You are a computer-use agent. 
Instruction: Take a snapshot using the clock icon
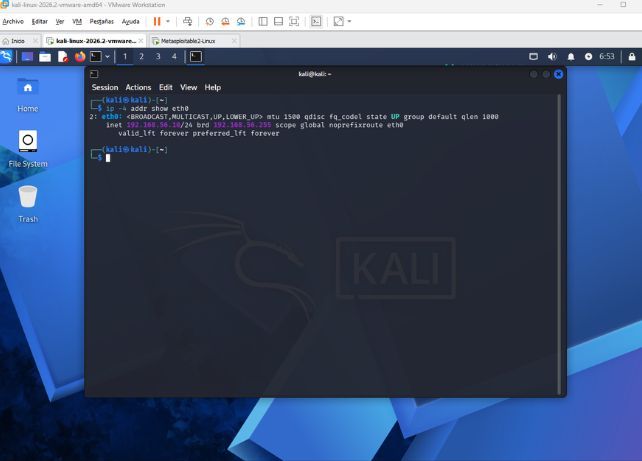click(x=210, y=21)
